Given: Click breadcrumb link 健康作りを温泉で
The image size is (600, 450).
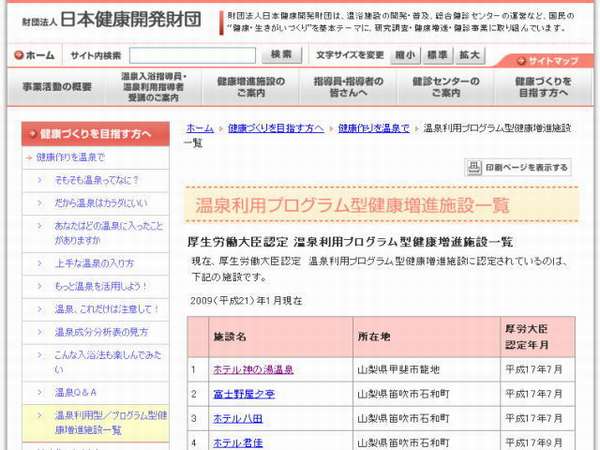Looking at the screenshot, I should pyautogui.click(x=374, y=128).
